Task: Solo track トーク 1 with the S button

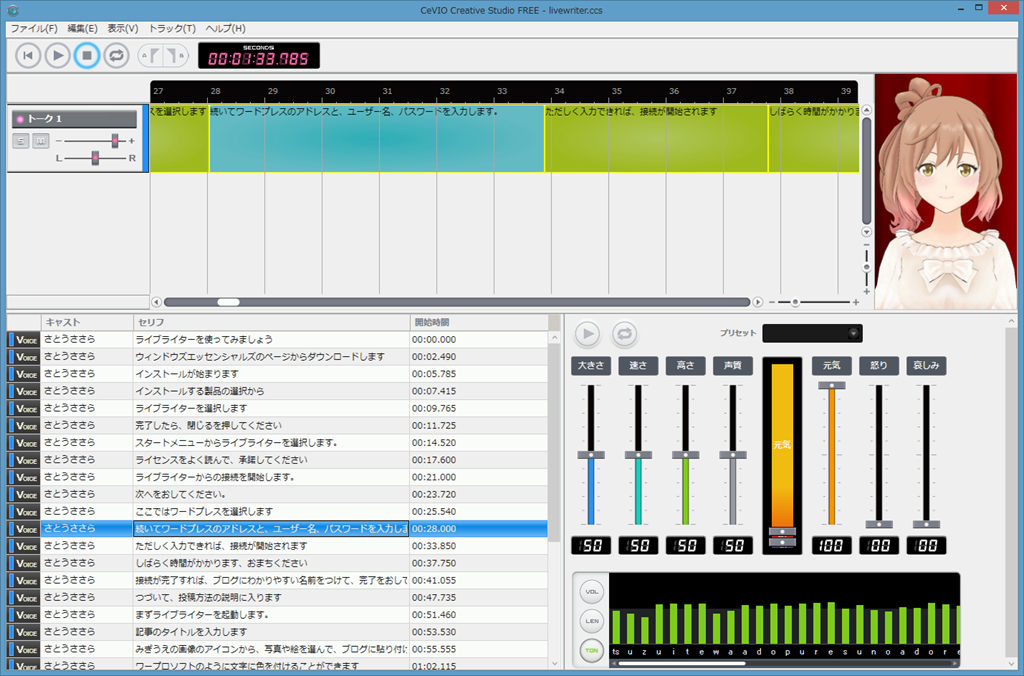Action: [x=21, y=140]
